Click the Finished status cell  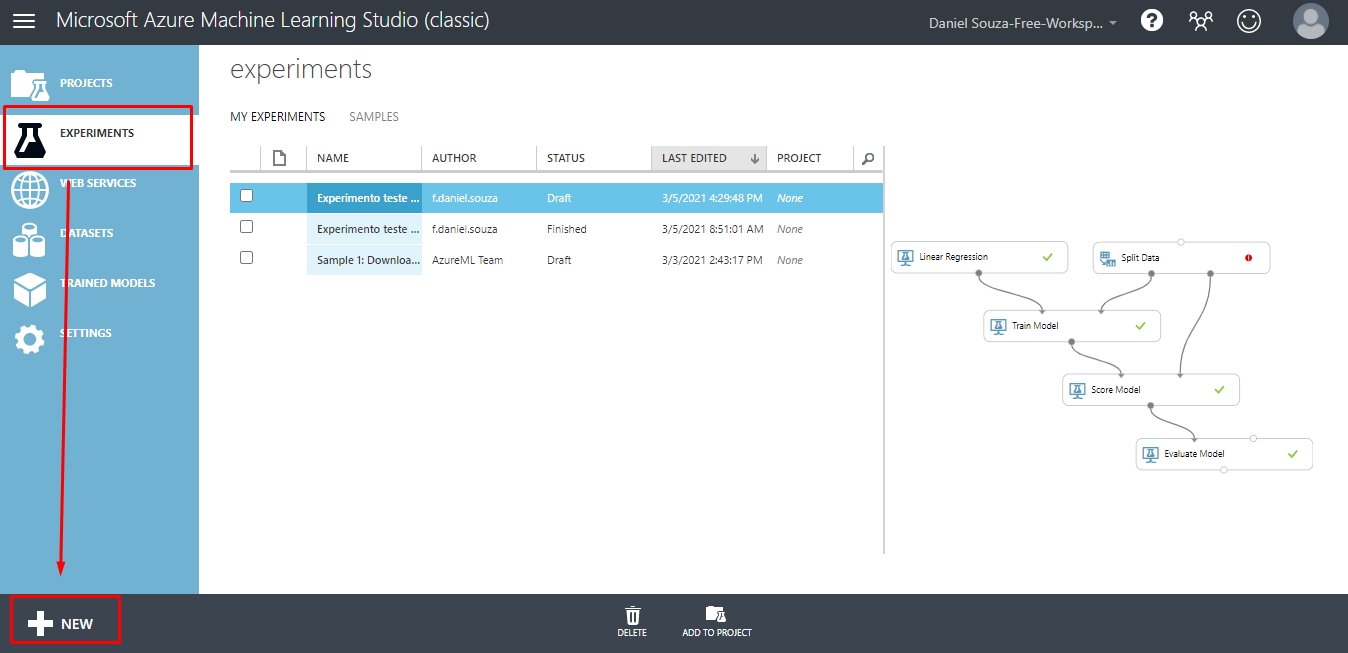click(567, 229)
